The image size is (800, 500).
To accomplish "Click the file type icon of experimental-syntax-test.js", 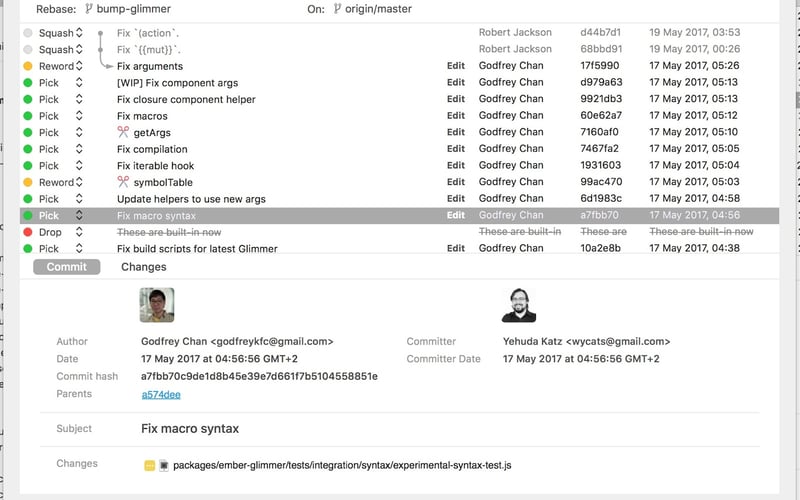I will pos(164,465).
